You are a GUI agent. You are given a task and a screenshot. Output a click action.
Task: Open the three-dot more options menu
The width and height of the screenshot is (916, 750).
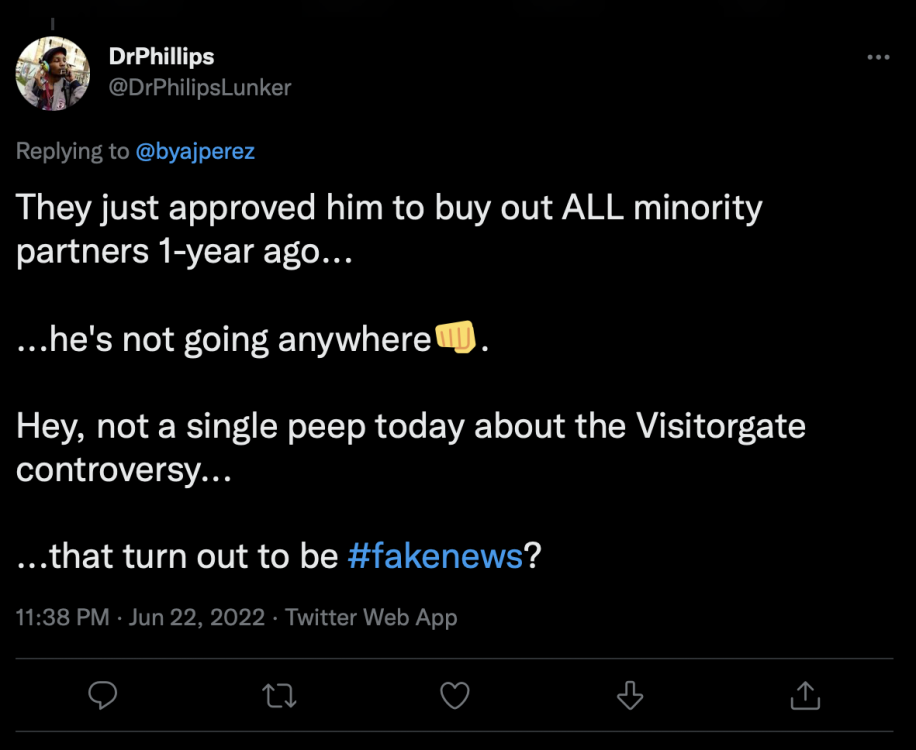click(x=878, y=58)
